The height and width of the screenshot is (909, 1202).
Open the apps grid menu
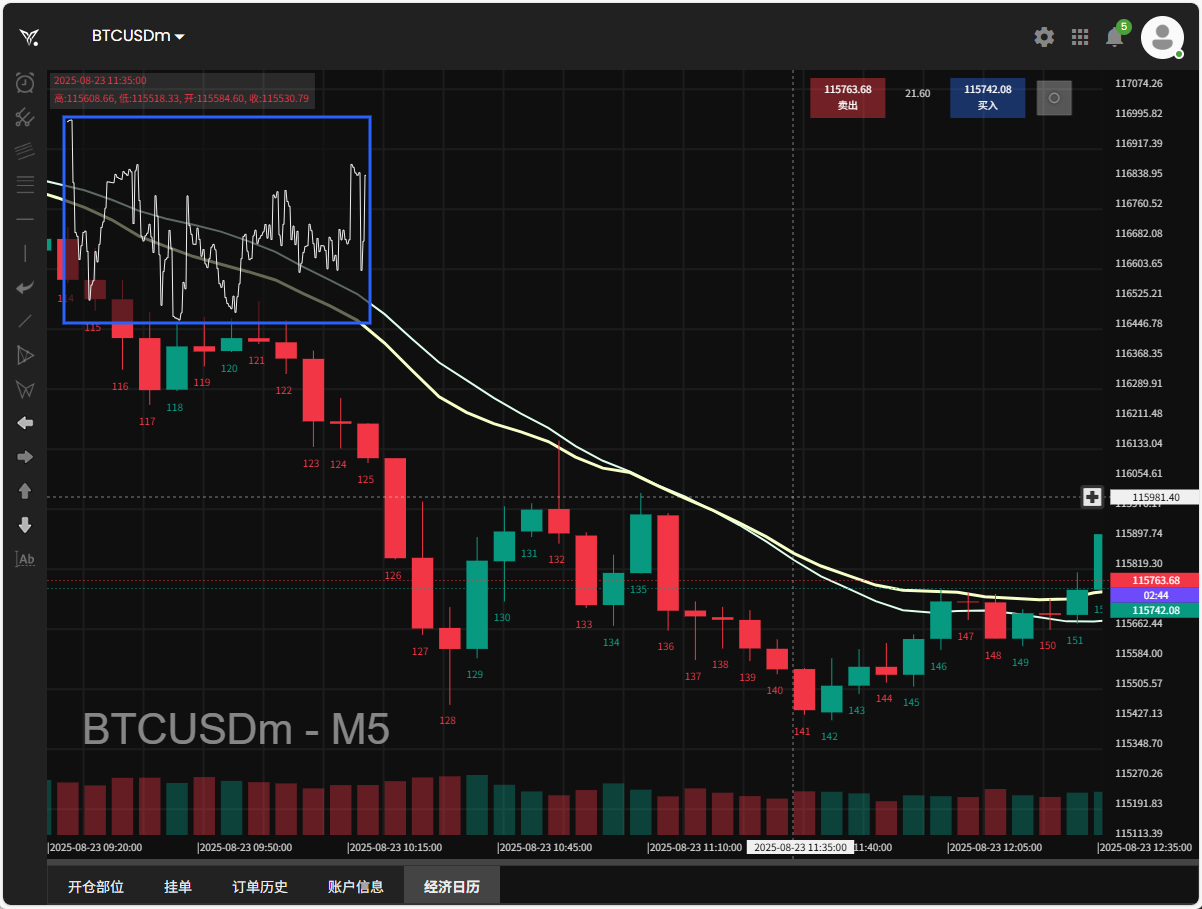(x=1080, y=37)
